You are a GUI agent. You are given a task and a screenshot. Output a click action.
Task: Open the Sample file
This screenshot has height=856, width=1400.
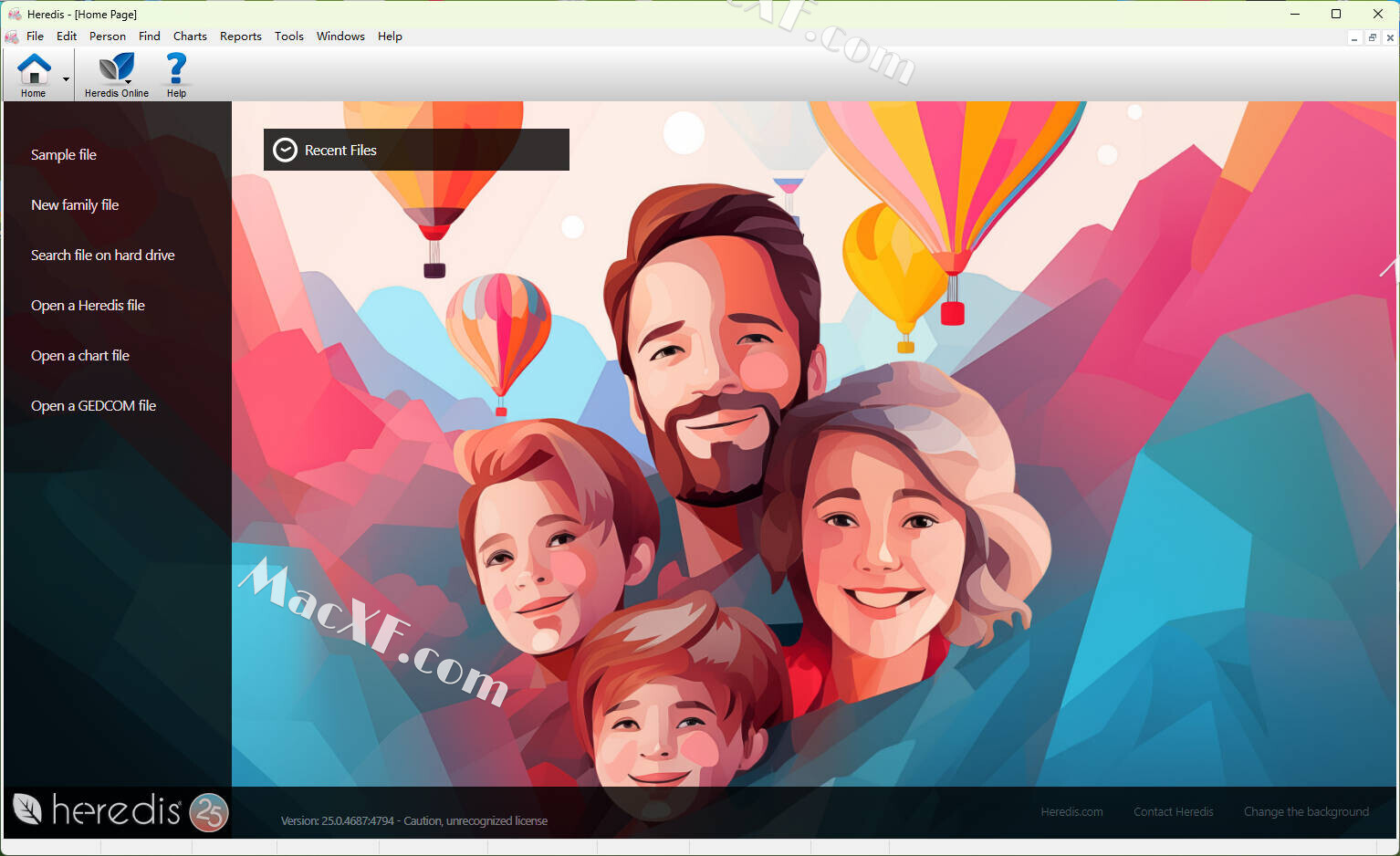[64, 155]
